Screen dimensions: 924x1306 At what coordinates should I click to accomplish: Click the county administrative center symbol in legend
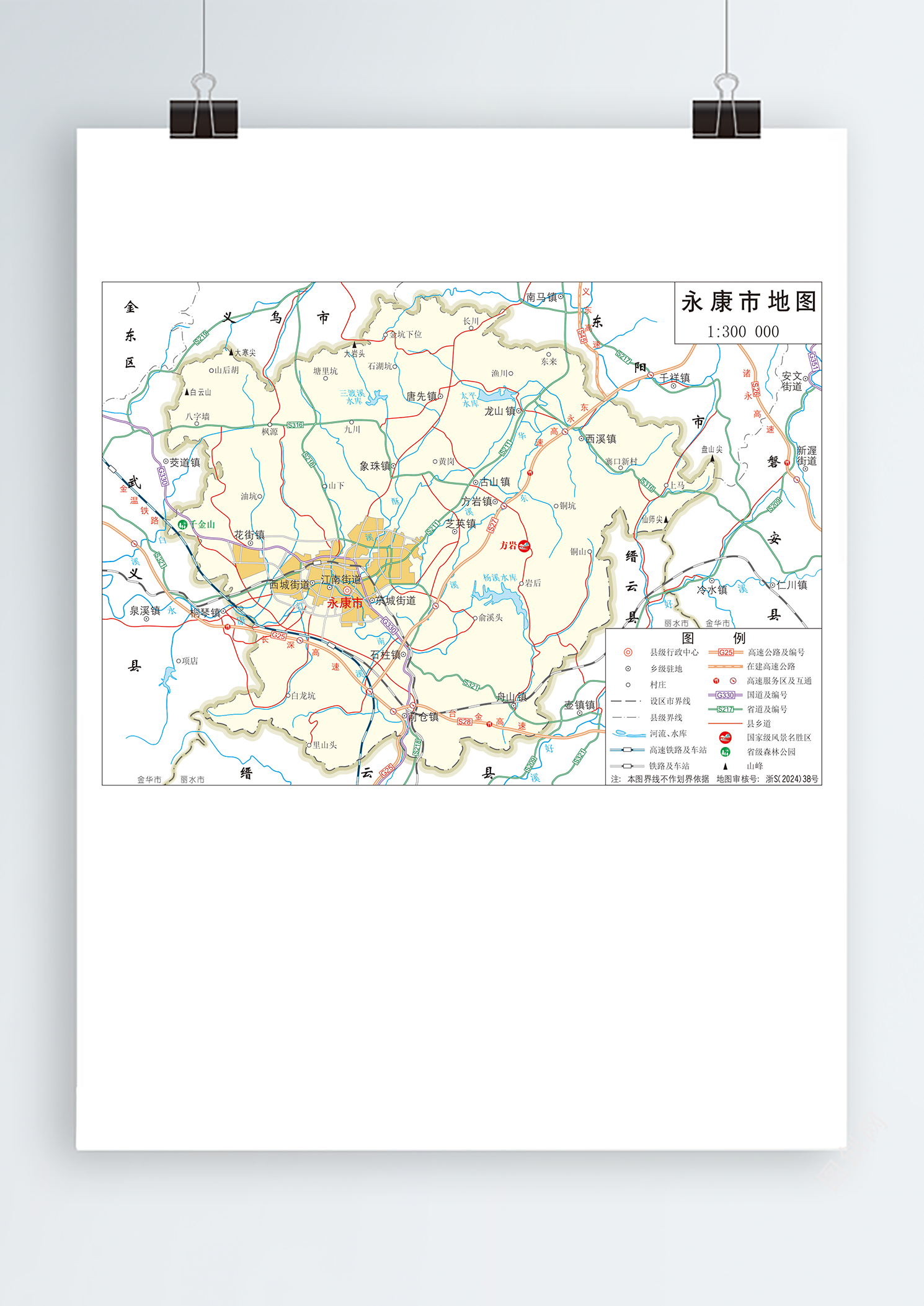pyautogui.click(x=628, y=652)
